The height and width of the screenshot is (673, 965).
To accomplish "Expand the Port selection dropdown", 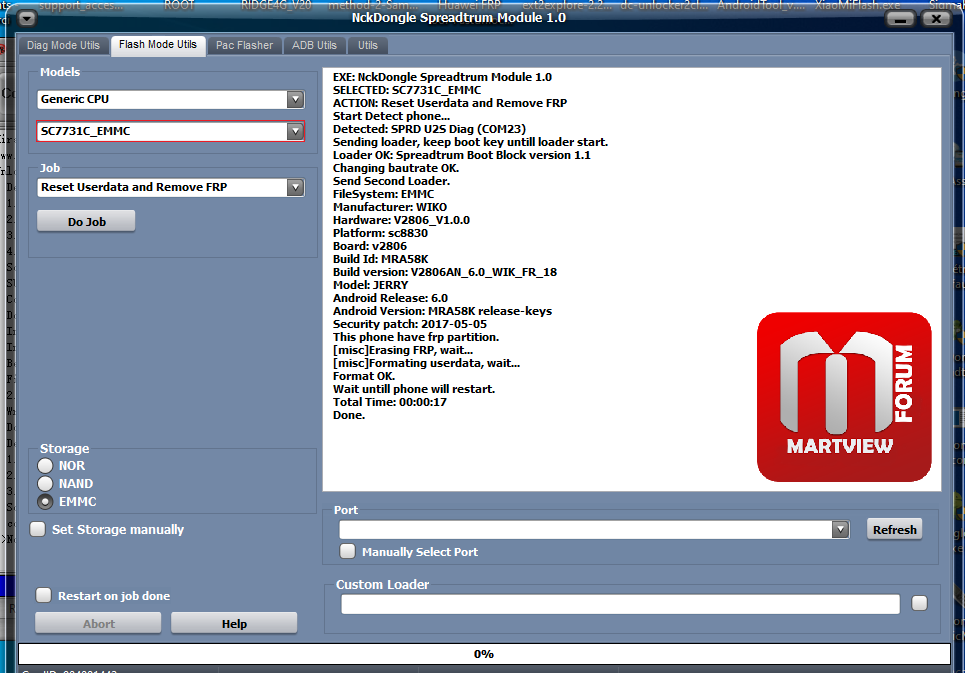I will click(840, 530).
